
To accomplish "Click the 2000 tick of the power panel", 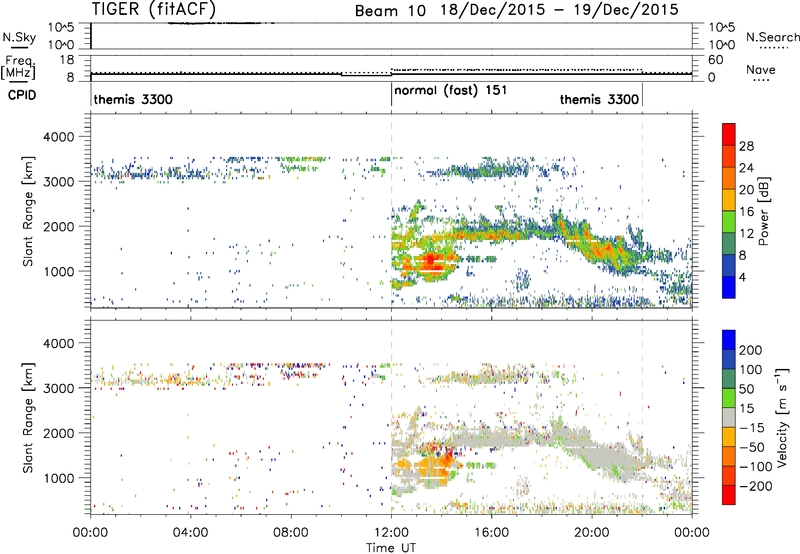I will click(58, 226).
